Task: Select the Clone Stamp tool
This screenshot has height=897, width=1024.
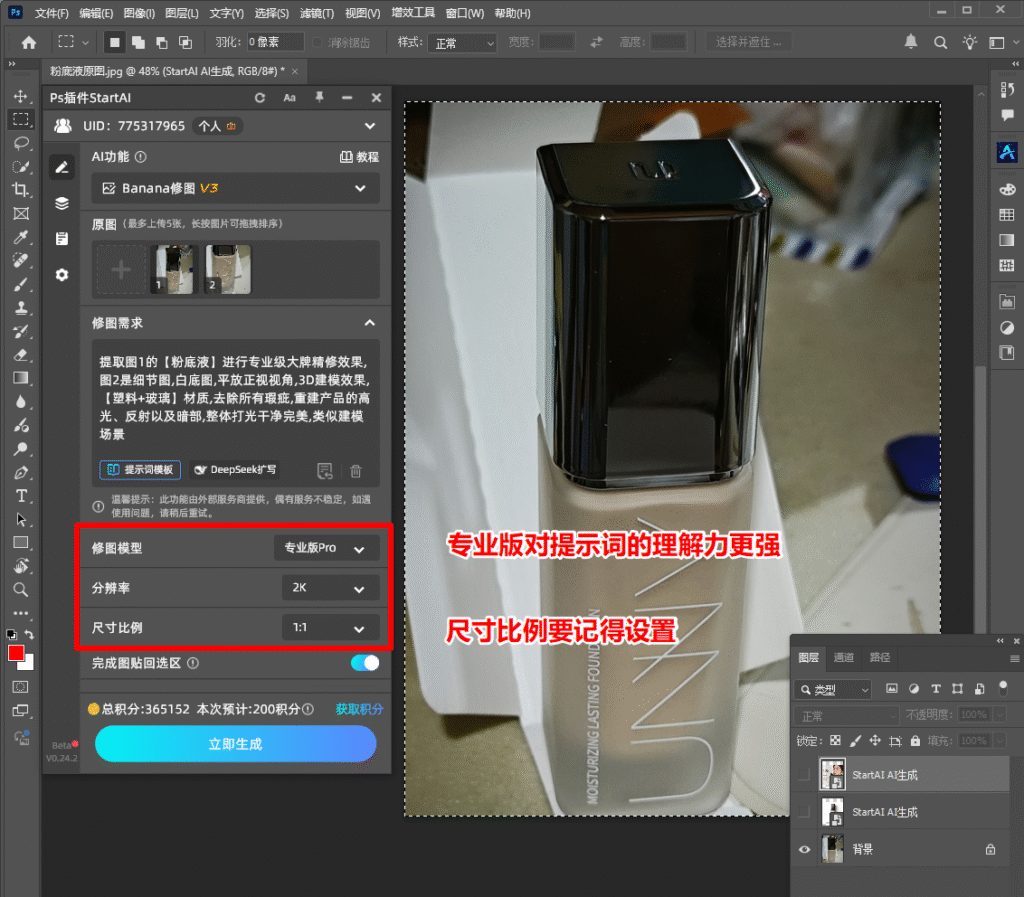Action: [21, 307]
